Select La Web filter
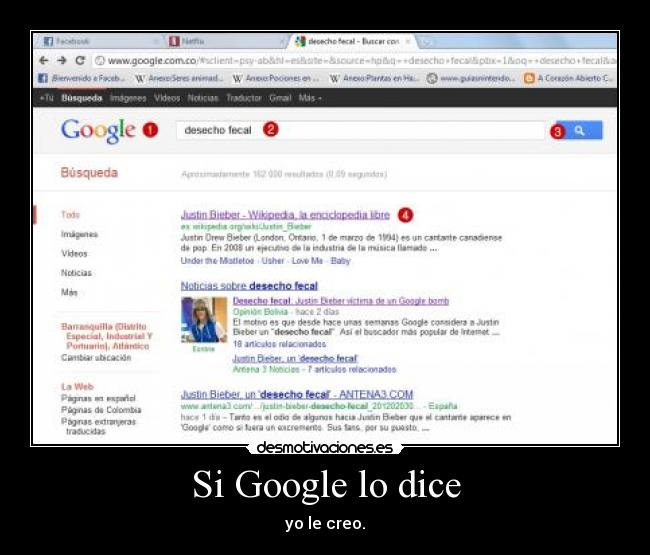650x555 pixels. click(x=78, y=386)
